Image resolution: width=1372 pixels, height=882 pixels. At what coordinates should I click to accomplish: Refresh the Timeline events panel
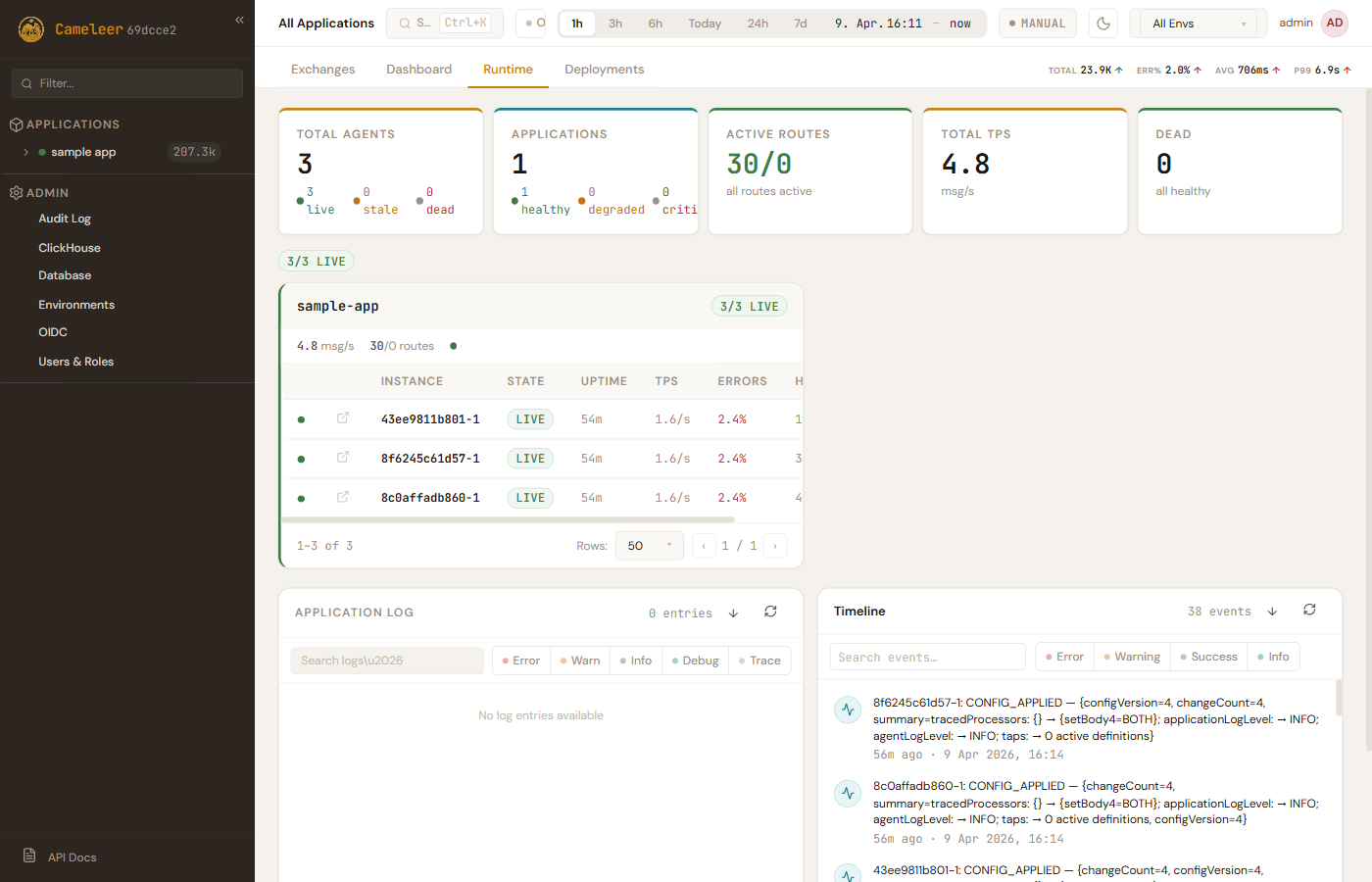[1309, 611]
